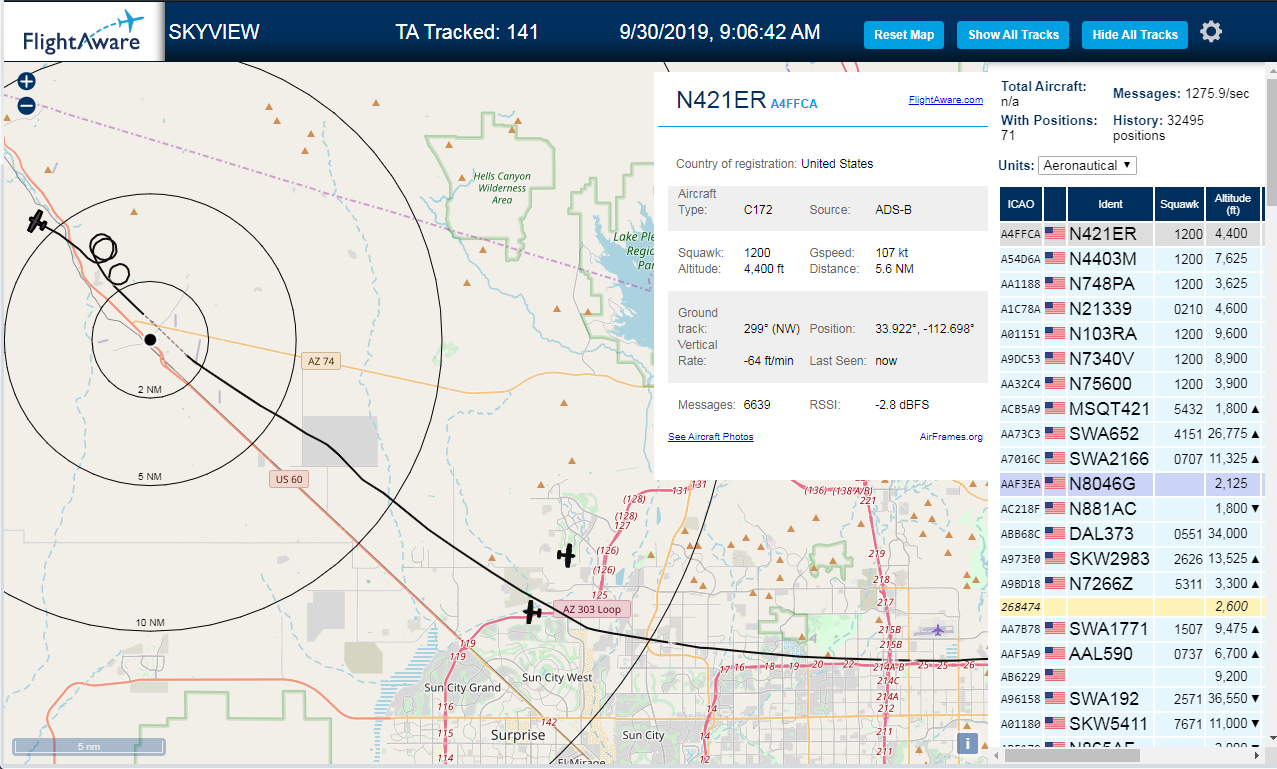
Task: Select the SKW5411 aircraft row
Action: click(x=1130, y=724)
